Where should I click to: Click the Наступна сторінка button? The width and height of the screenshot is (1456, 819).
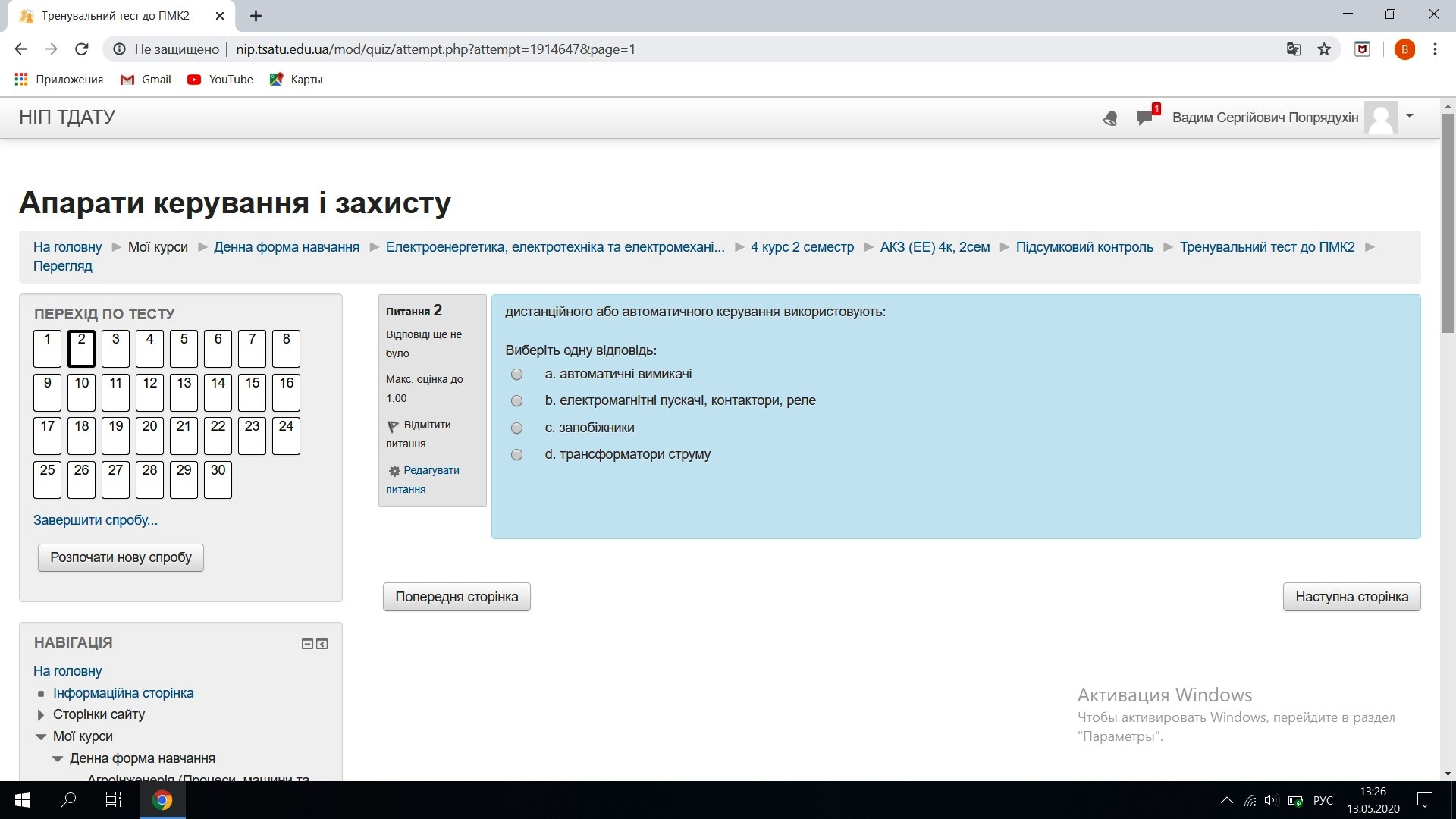click(x=1351, y=597)
